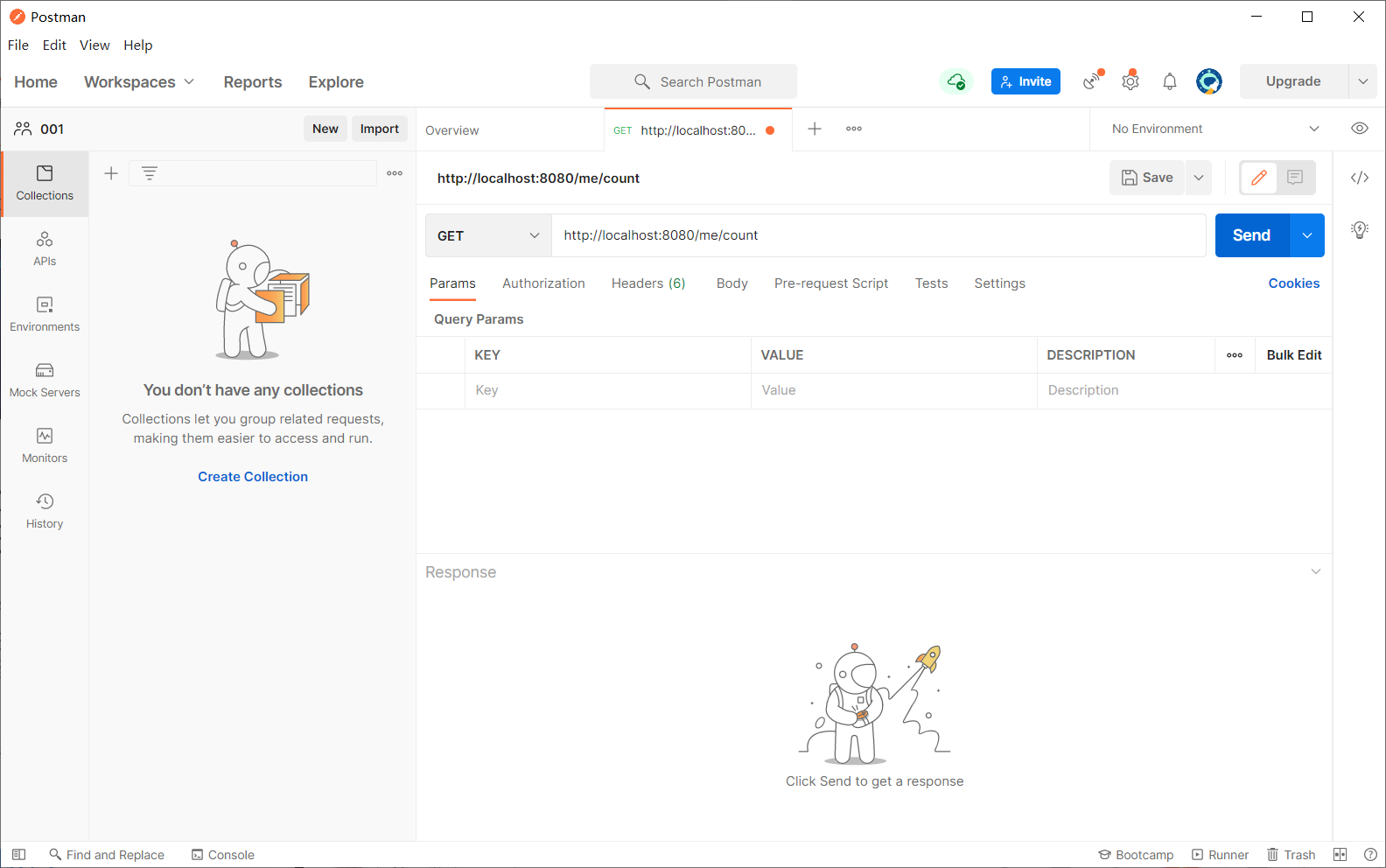Expand the Save options dropdown arrow
Image resolution: width=1386 pixels, height=868 pixels.
(x=1199, y=178)
